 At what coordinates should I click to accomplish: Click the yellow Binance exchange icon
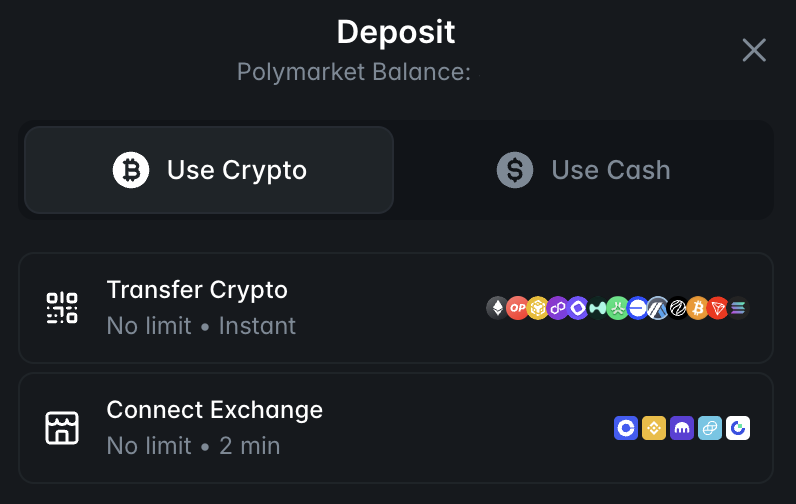[654, 428]
